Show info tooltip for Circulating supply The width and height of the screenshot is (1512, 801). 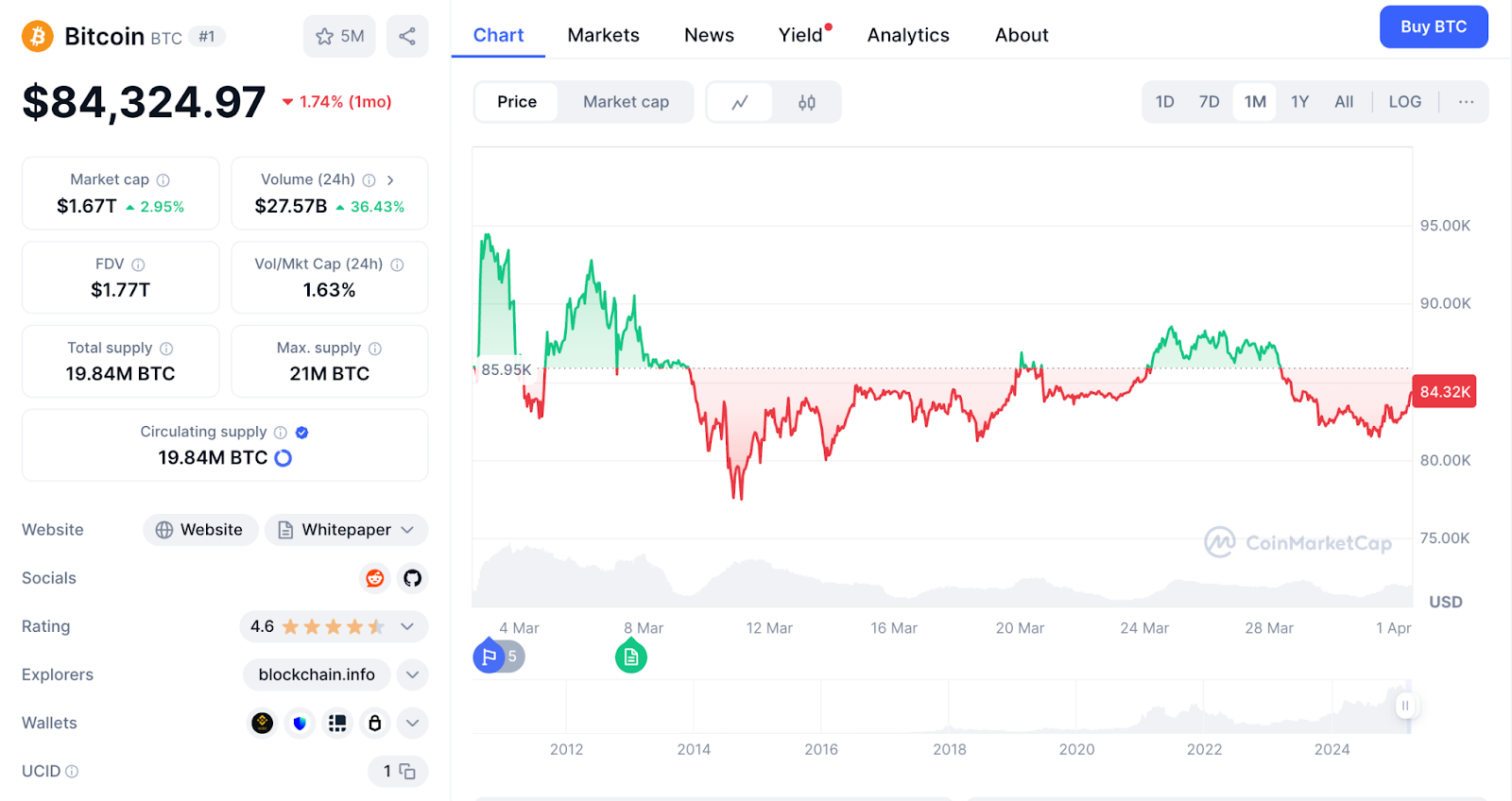(281, 433)
